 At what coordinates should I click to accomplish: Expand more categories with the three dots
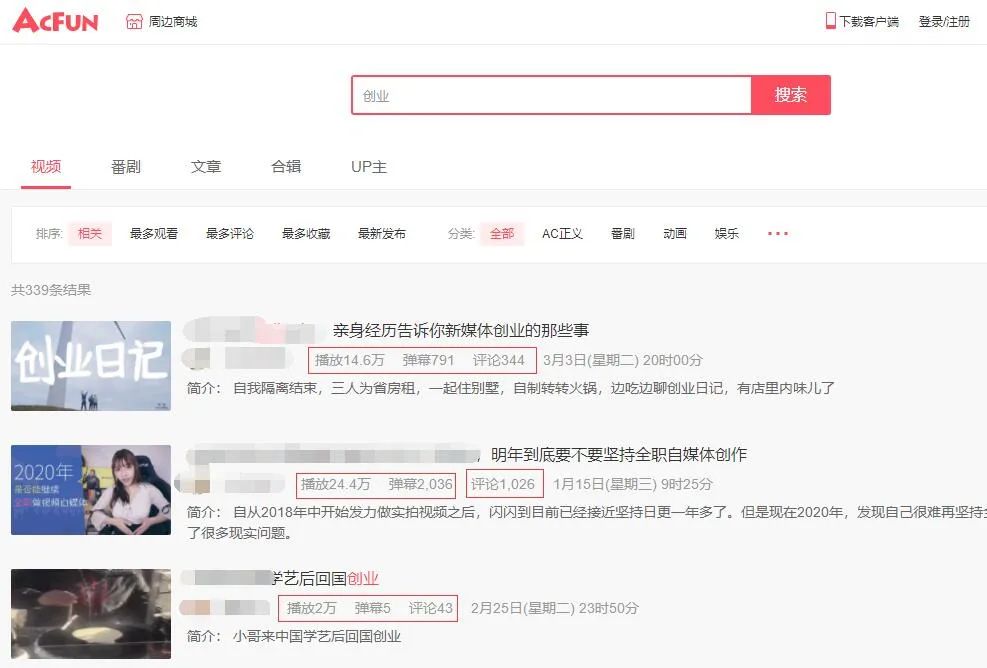pyautogui.click(x=778, y=234)
